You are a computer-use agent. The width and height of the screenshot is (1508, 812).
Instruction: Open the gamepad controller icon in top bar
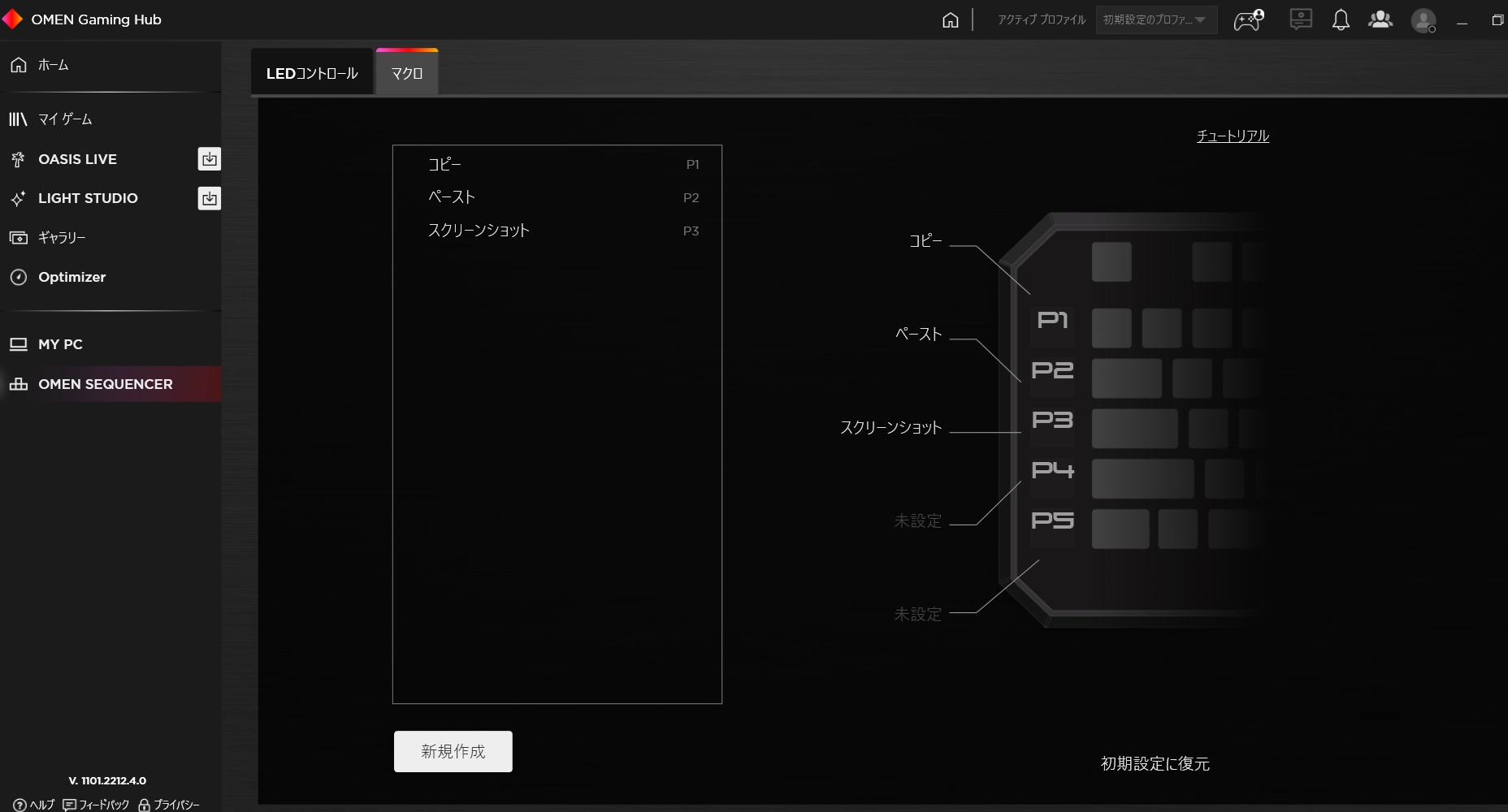(1249, 19)
